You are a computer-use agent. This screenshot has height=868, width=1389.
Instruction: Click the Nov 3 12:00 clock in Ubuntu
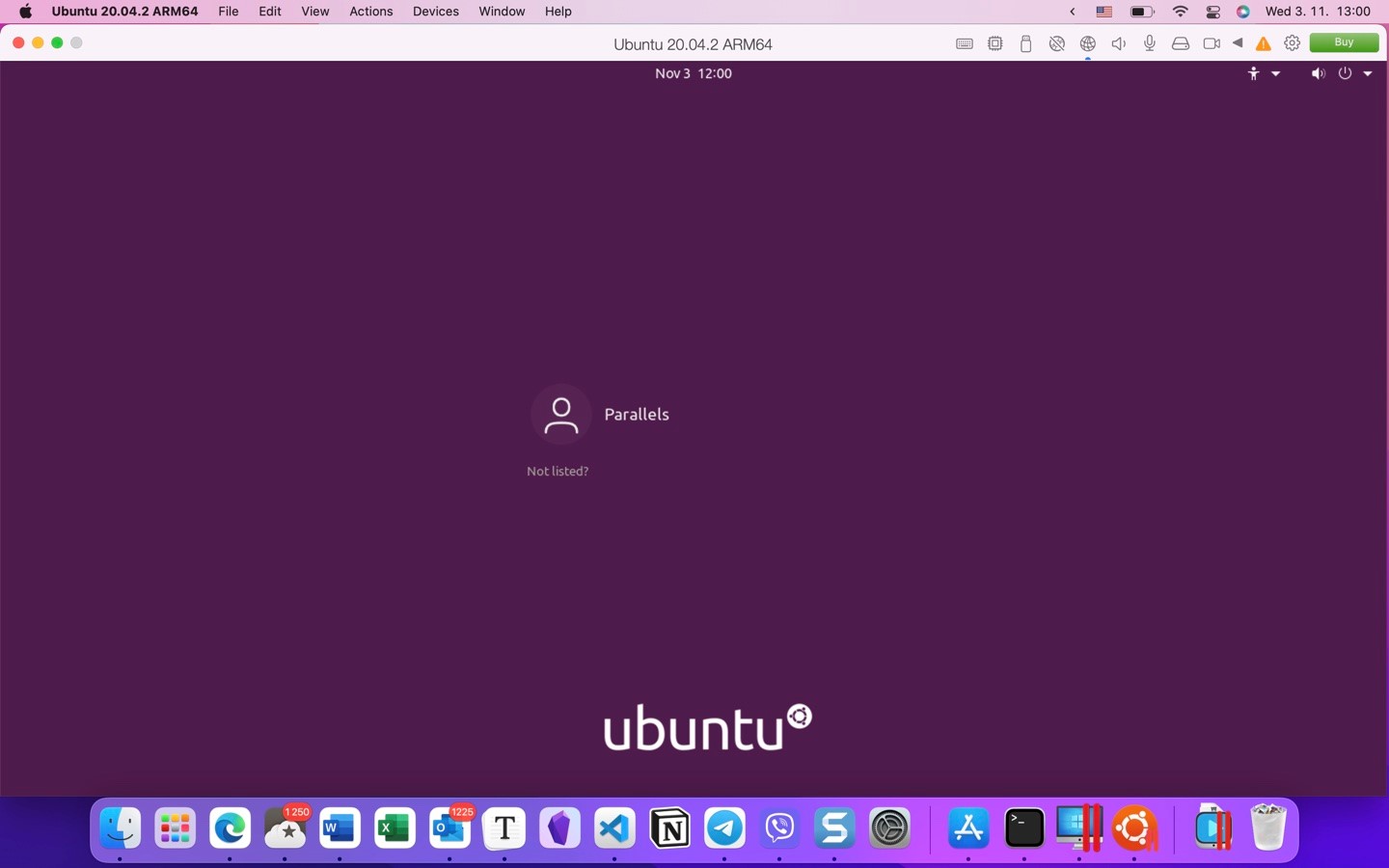(x=694, y=73)
